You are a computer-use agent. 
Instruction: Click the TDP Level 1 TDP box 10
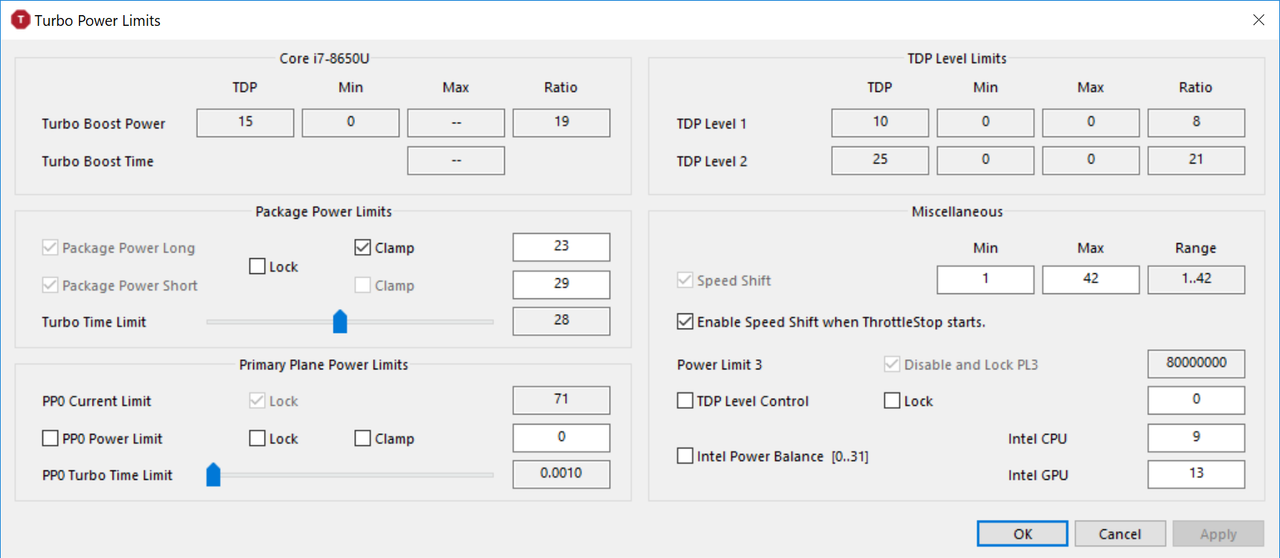[880, 123]
